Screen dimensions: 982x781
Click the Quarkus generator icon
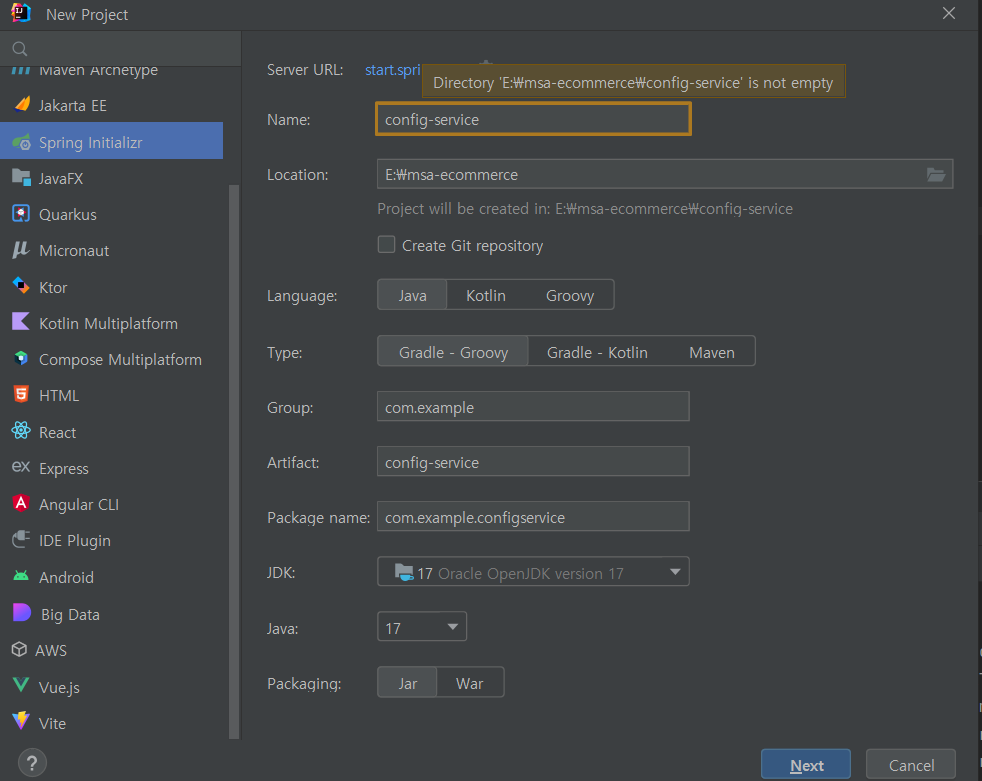[21, 214]
